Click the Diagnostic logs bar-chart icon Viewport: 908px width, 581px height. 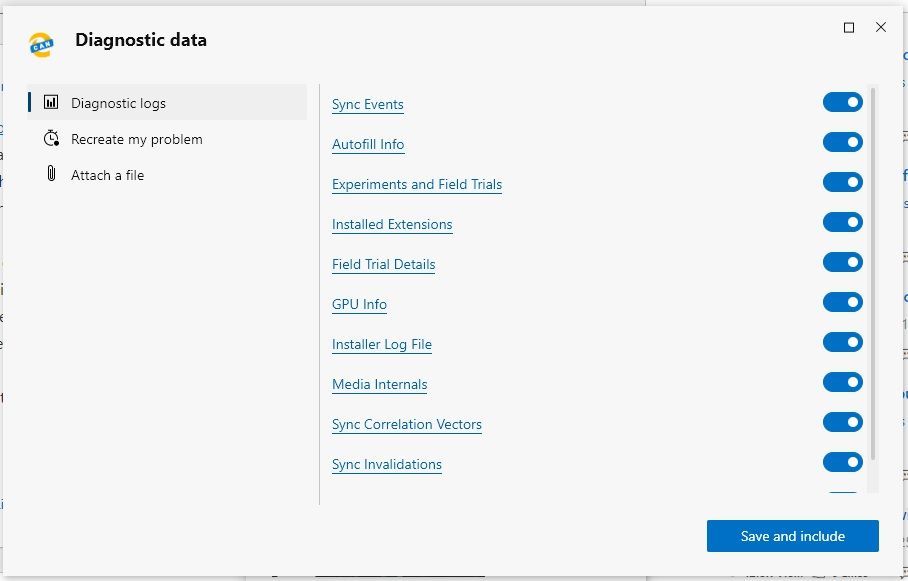tap(51, 103)
